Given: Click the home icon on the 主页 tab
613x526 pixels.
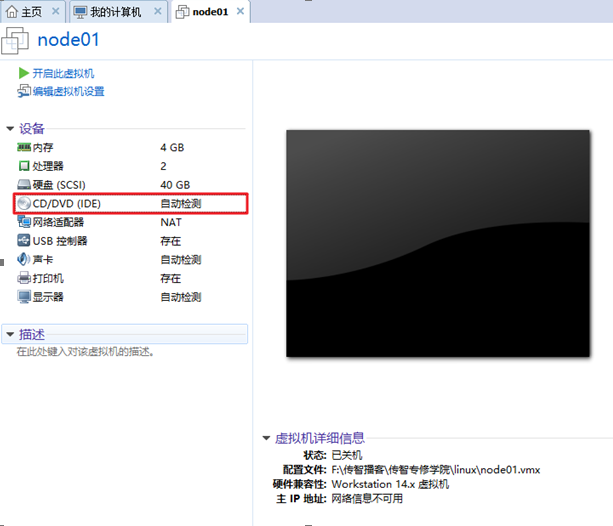Looking at the screenshot, I should (12, 12).
